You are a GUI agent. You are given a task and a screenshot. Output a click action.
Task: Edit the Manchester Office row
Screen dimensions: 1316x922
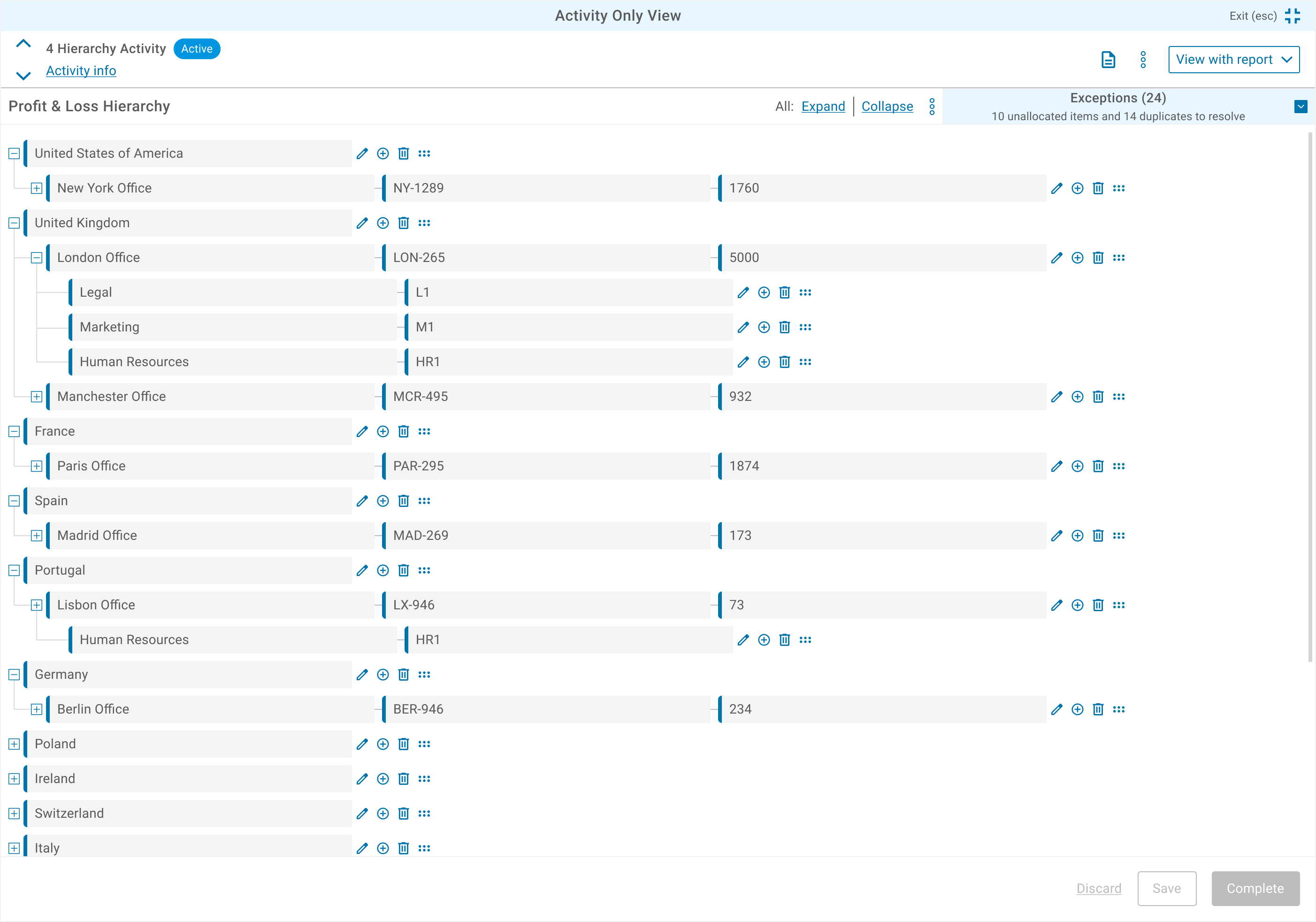click(1056, 397)
